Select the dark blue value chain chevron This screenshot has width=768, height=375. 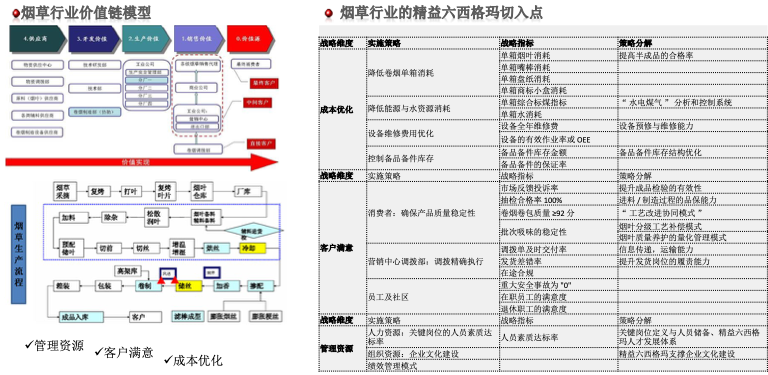(x=94, y=39)
